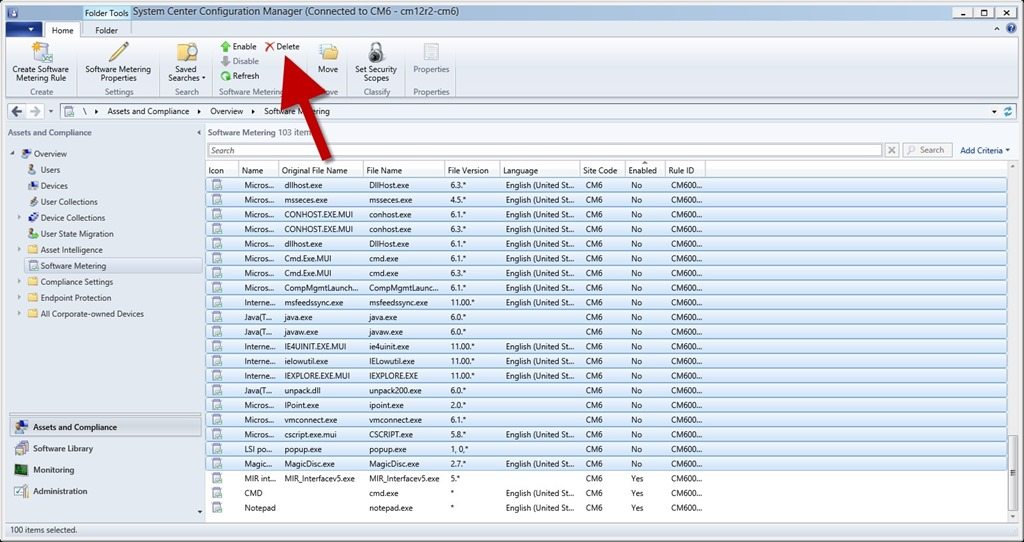Select the CSCRIPT.exe rule row

click(x=606, y=435)
